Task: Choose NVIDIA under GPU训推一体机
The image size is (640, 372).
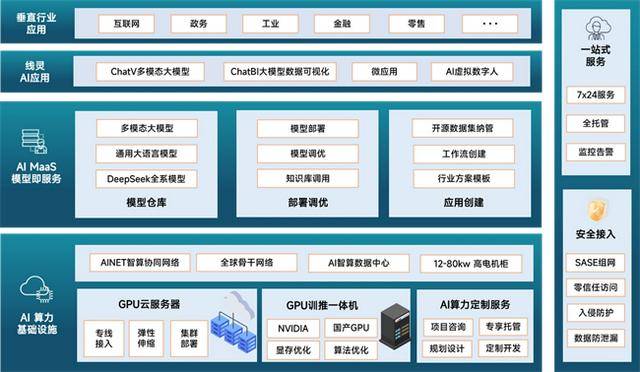Action: tap(293, 329)
